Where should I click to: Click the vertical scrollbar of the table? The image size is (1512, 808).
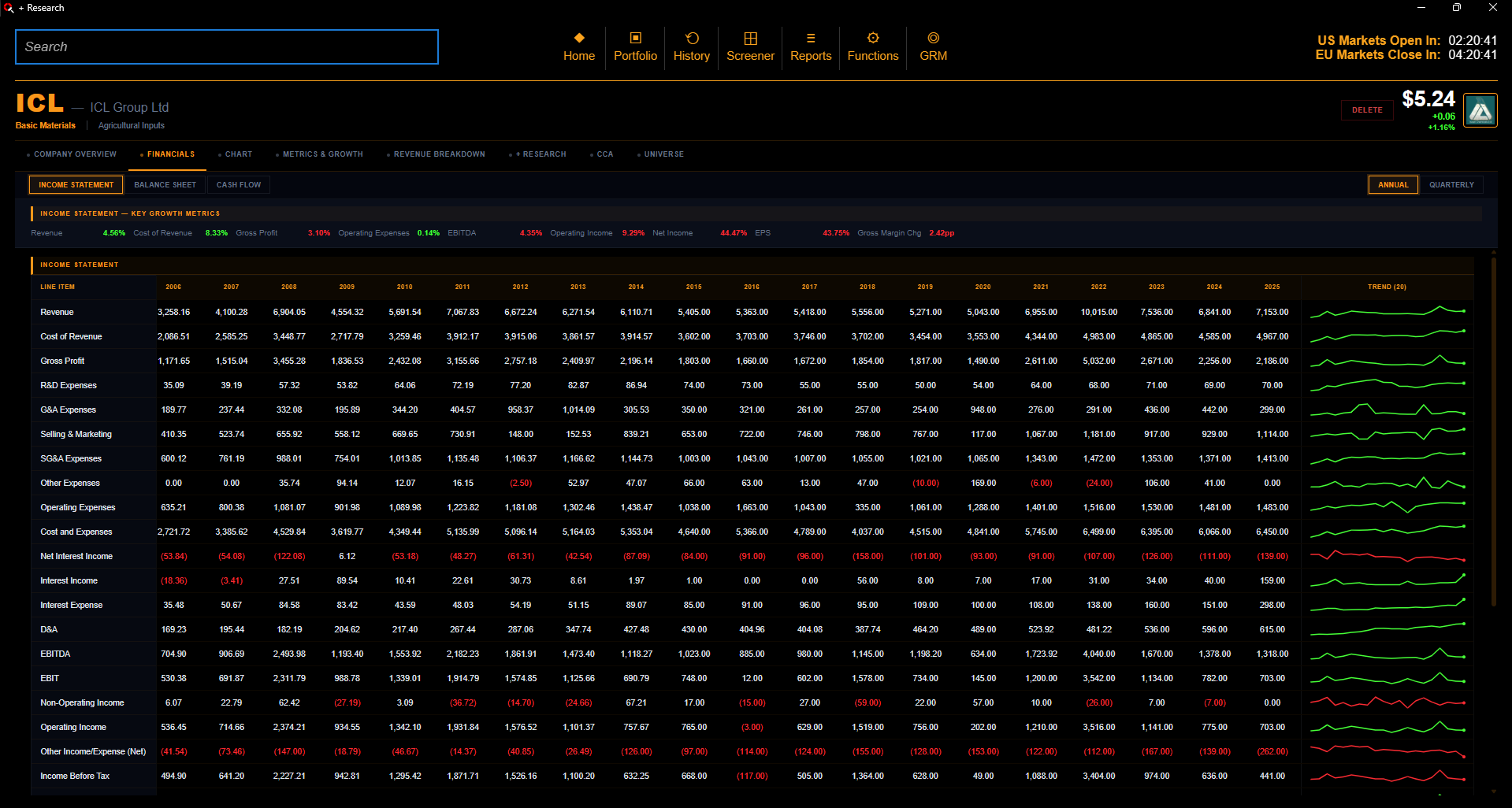point(1493,432)
